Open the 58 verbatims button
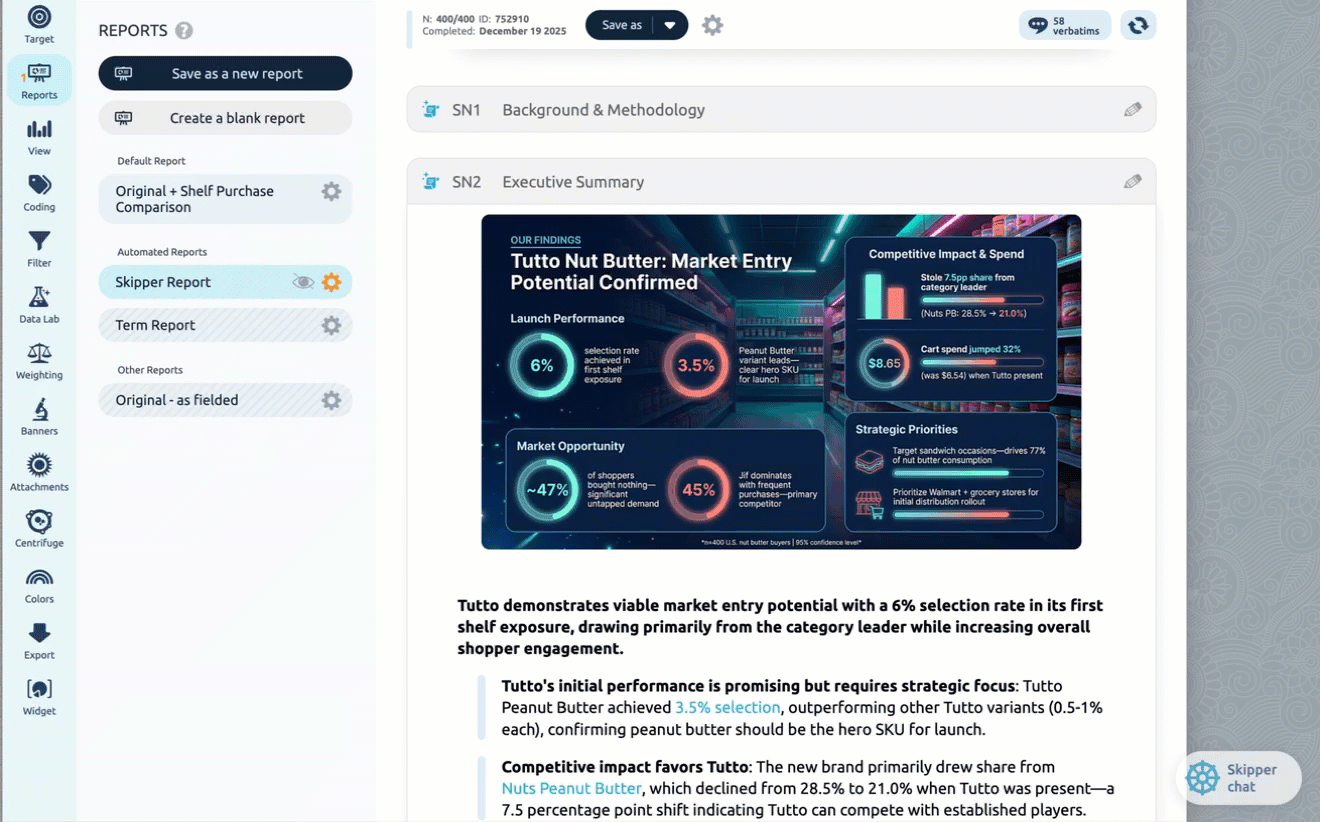 1064,25
